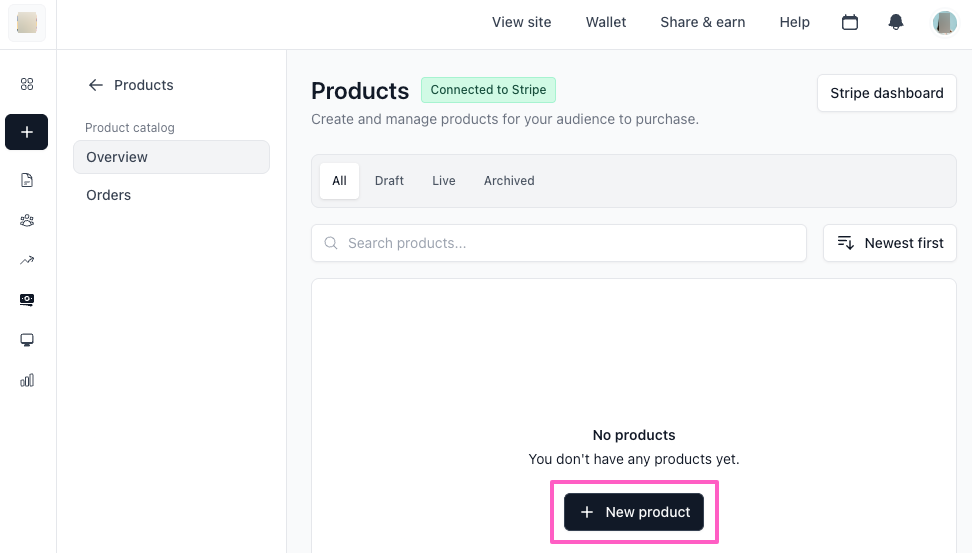Select the monetization cash icon in sidebar
The image size is (972, 553).
(x=27, y=299)
